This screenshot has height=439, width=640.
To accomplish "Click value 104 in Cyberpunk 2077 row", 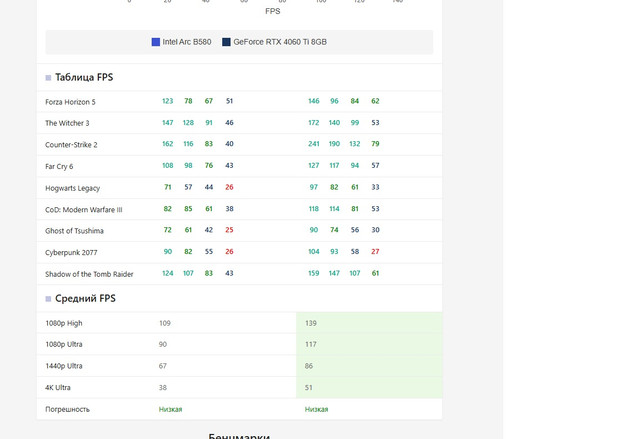I will click(313, 252).
